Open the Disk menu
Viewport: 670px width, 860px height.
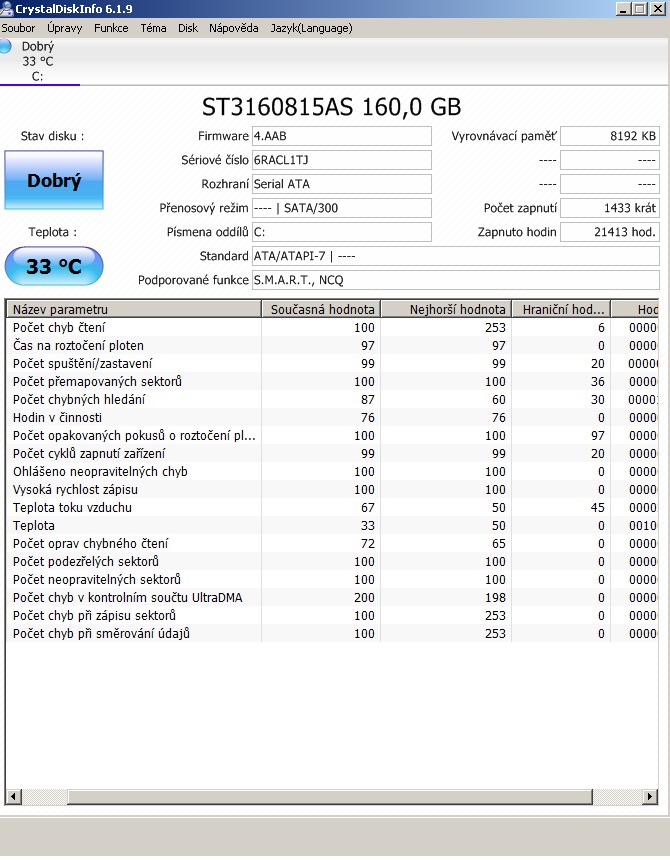pyautogui.click(x=188, y=28)
